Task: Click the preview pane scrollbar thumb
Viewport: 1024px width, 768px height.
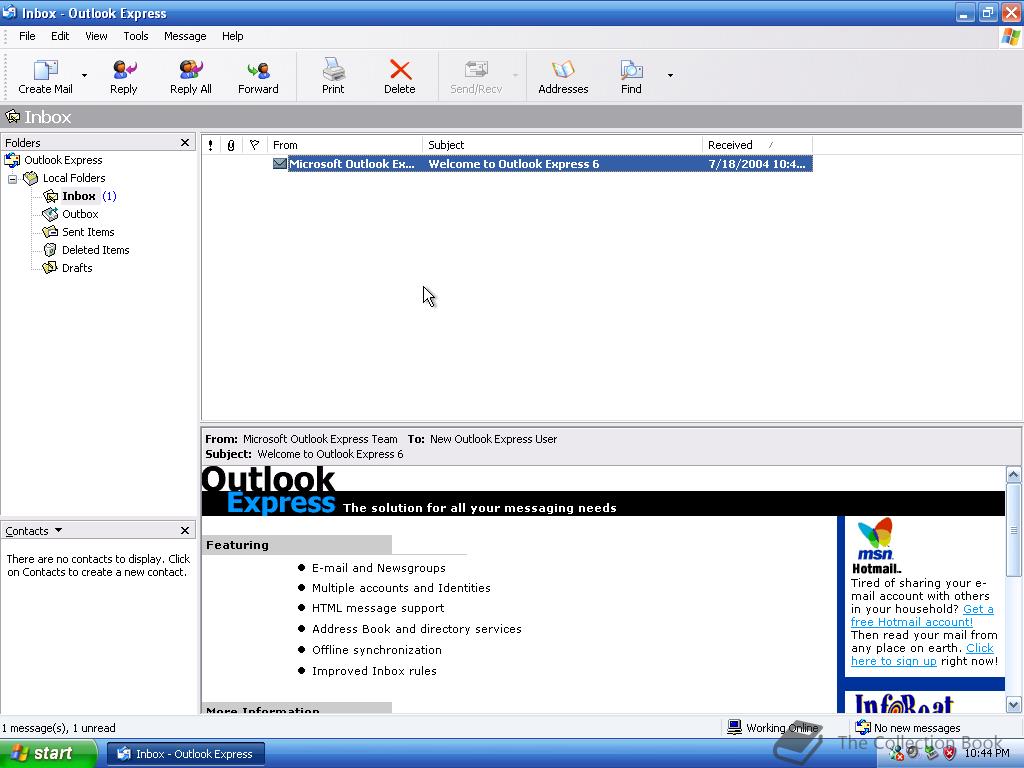Action: 1014,530
